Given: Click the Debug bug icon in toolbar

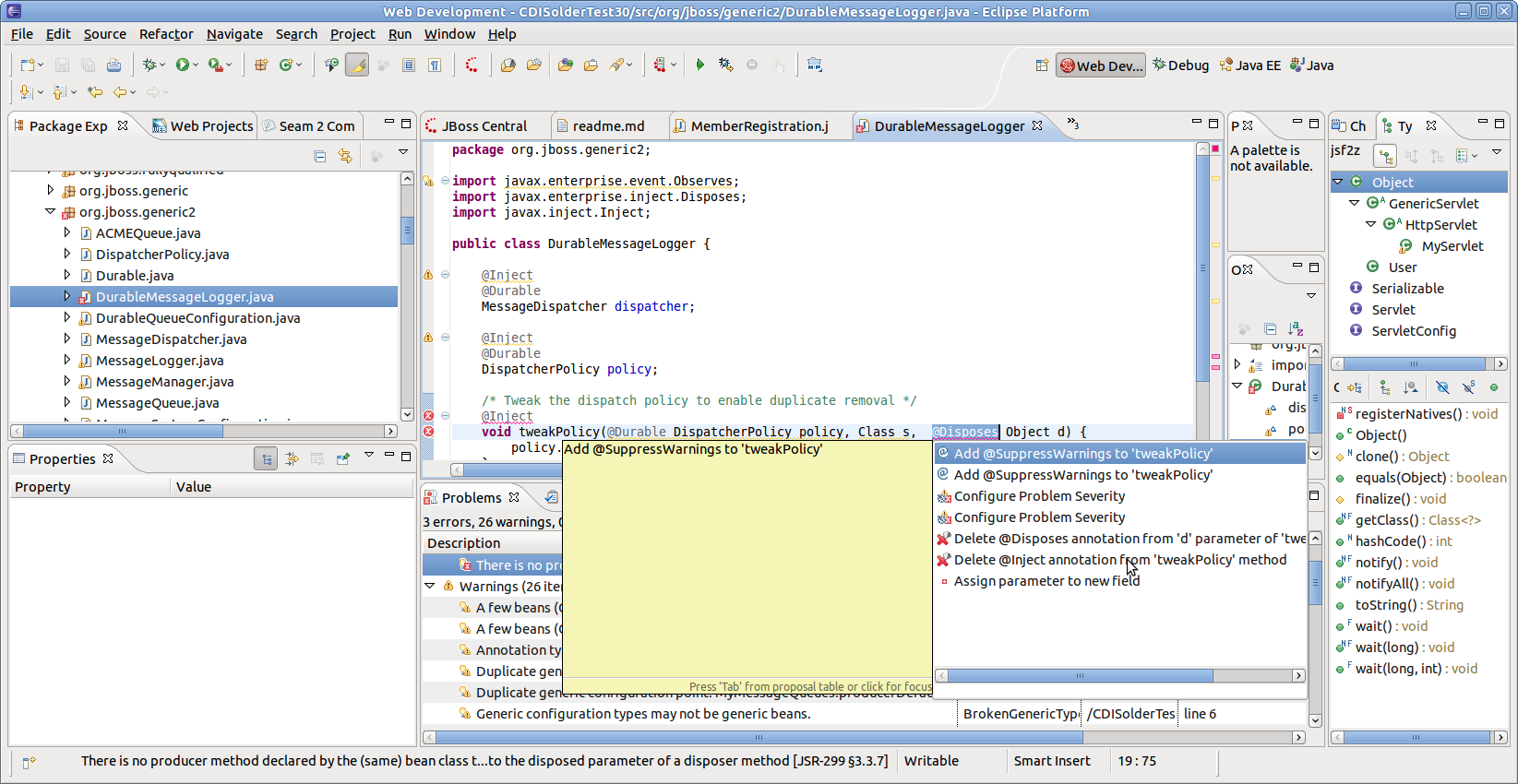Looking at the screenshot, I should (149, 65).
